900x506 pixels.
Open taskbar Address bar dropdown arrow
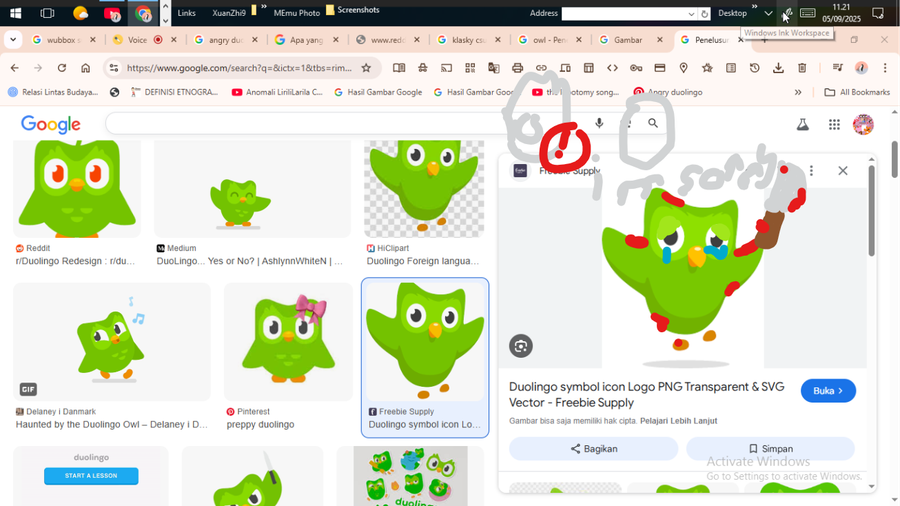click(691, 14)
